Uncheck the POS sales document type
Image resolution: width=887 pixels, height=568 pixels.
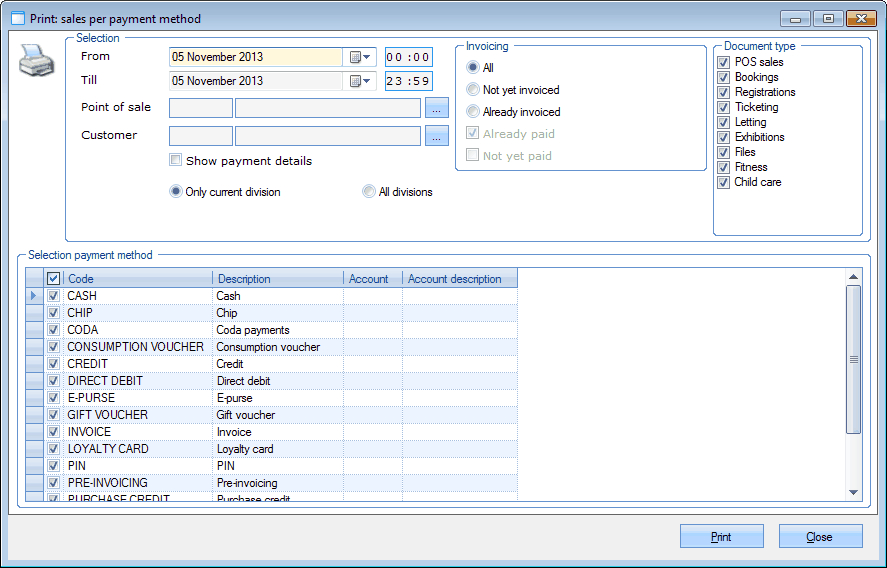point(724,62)
